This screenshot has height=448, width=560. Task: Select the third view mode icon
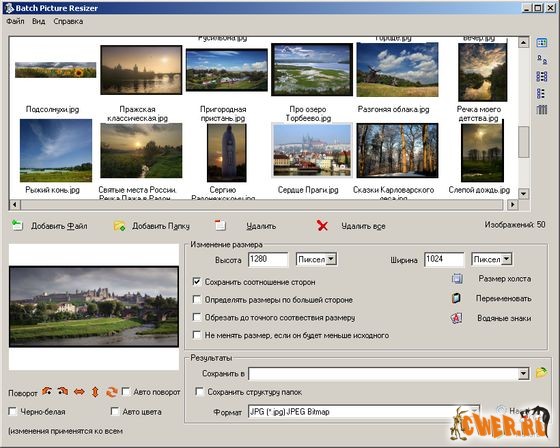pyautogui.click(x=542, y=76)
